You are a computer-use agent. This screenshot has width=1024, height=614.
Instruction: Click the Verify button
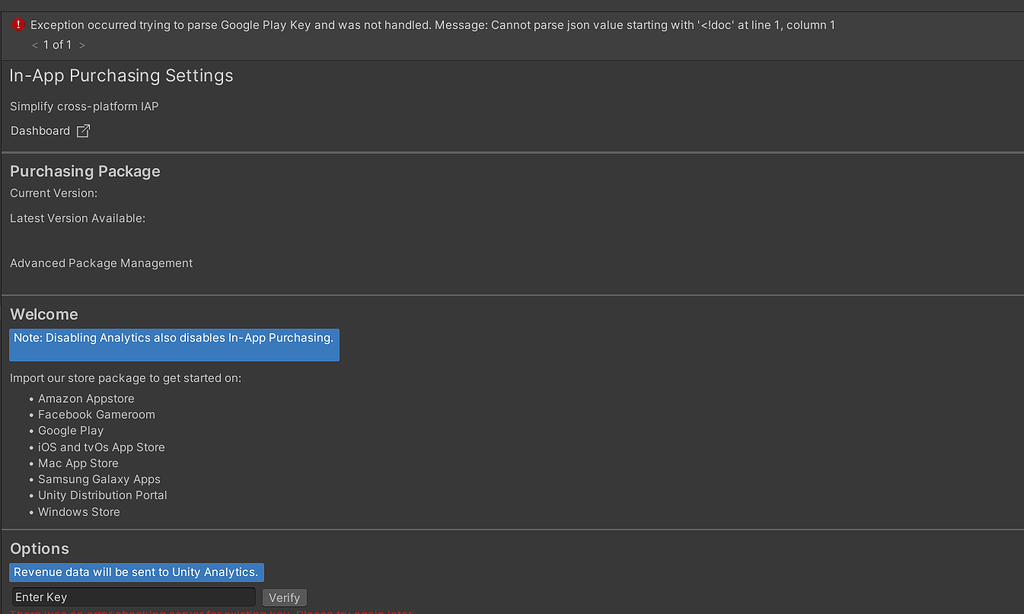click(x=284, y=597)
